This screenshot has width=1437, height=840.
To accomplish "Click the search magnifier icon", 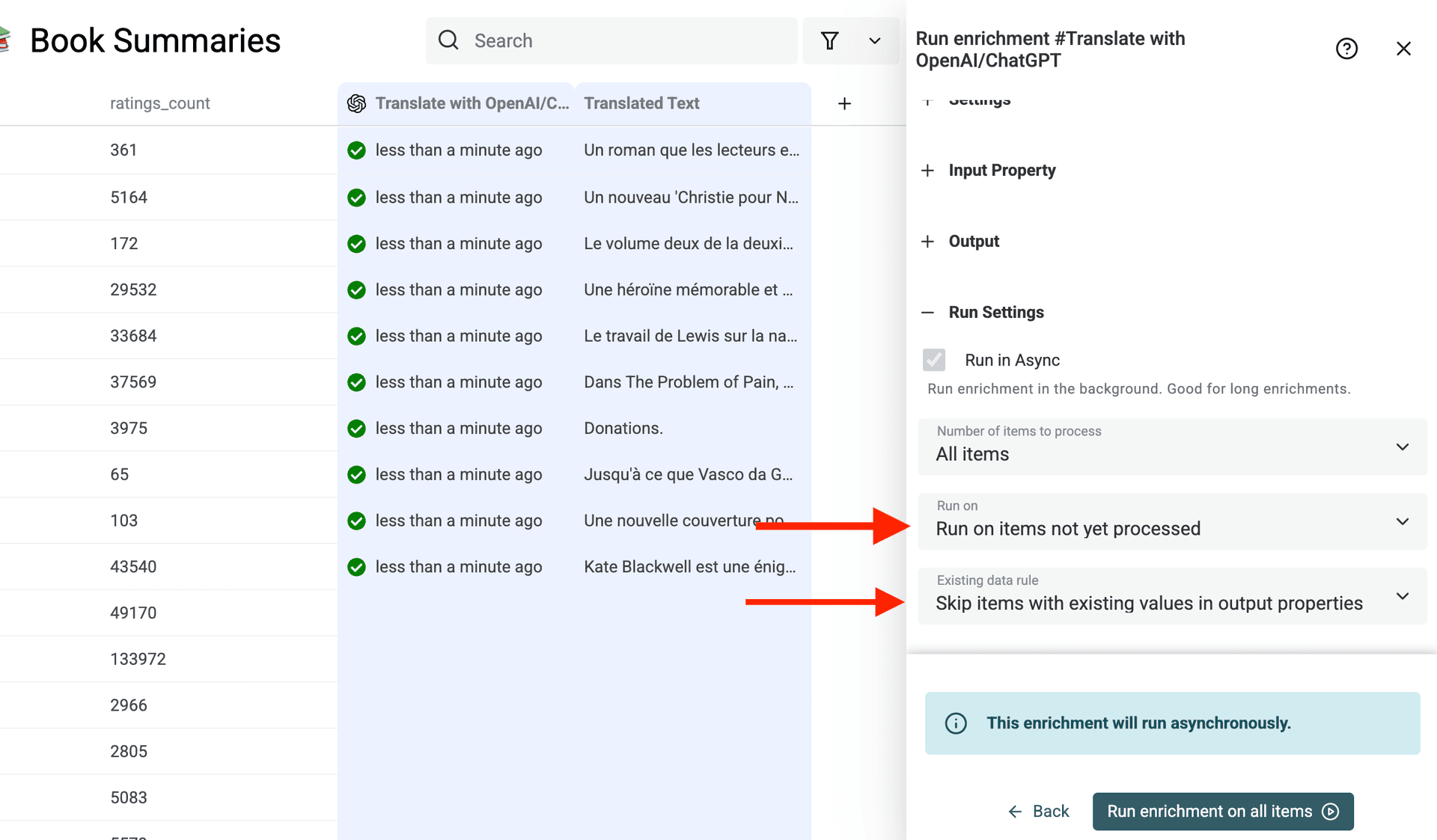I will [448, 40].
